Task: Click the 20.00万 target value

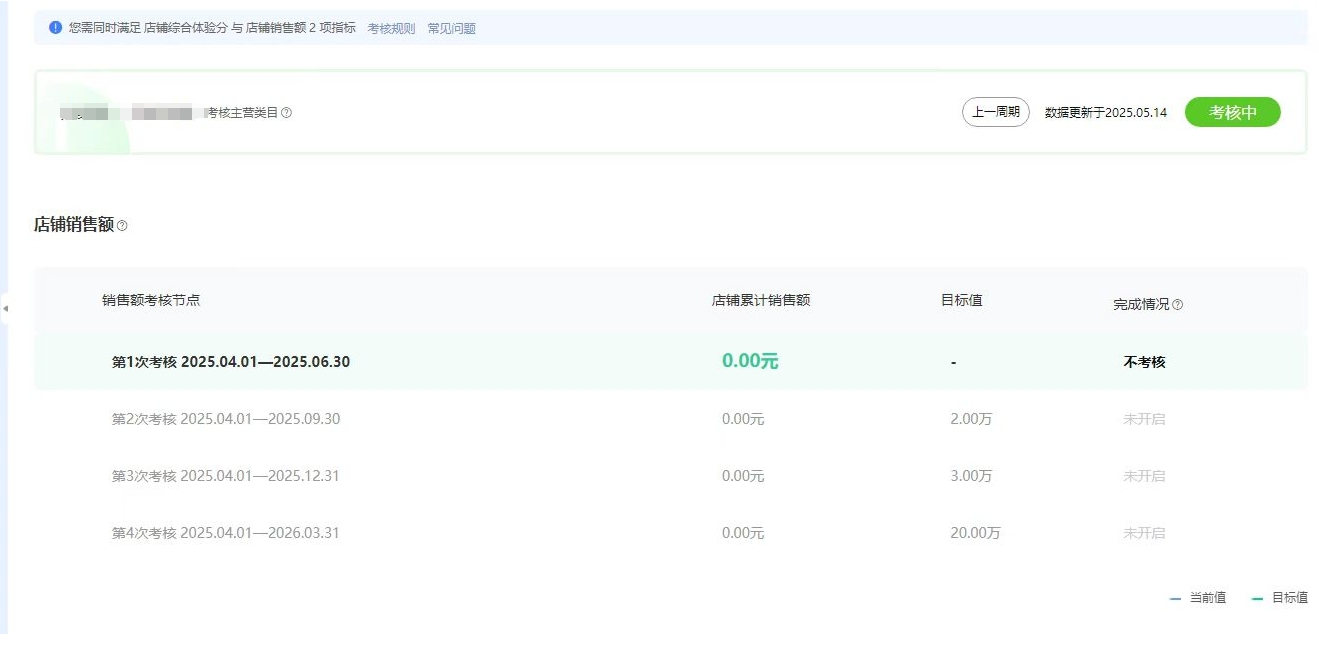Action: click(975, 533)
